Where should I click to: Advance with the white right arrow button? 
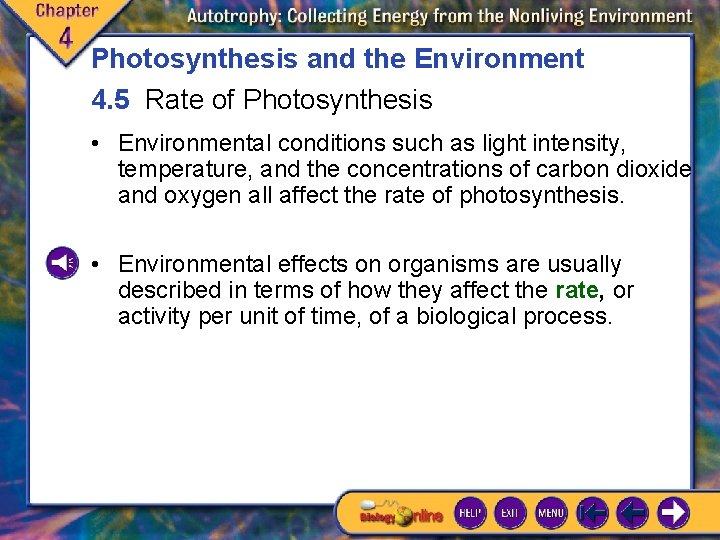click(x=673, y=512)
